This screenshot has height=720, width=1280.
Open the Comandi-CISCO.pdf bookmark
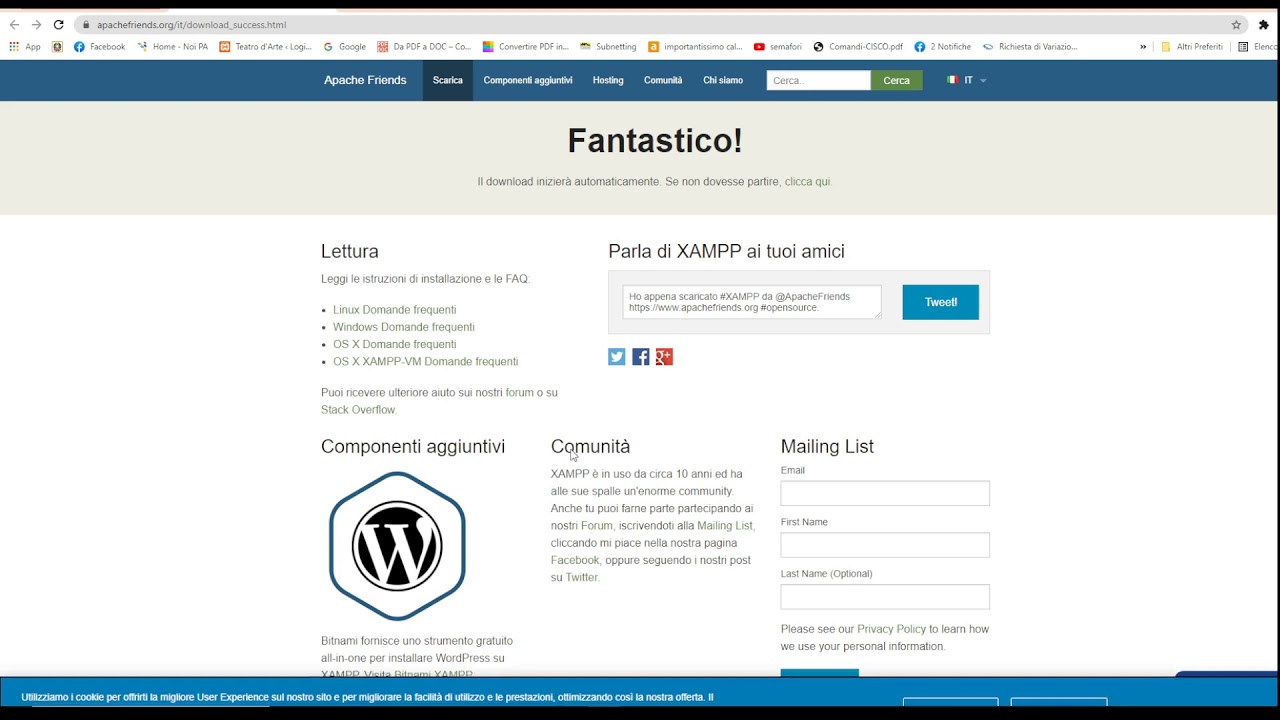(858, 47)
